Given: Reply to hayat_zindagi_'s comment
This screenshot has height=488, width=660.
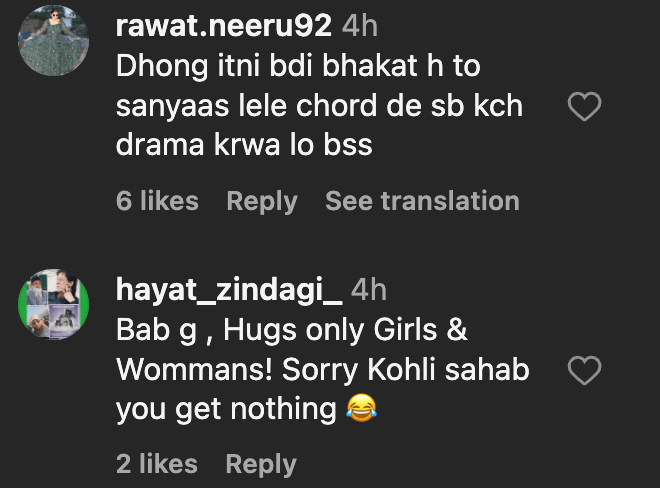Looking at the screenshot, I should (x=261, y=464).
